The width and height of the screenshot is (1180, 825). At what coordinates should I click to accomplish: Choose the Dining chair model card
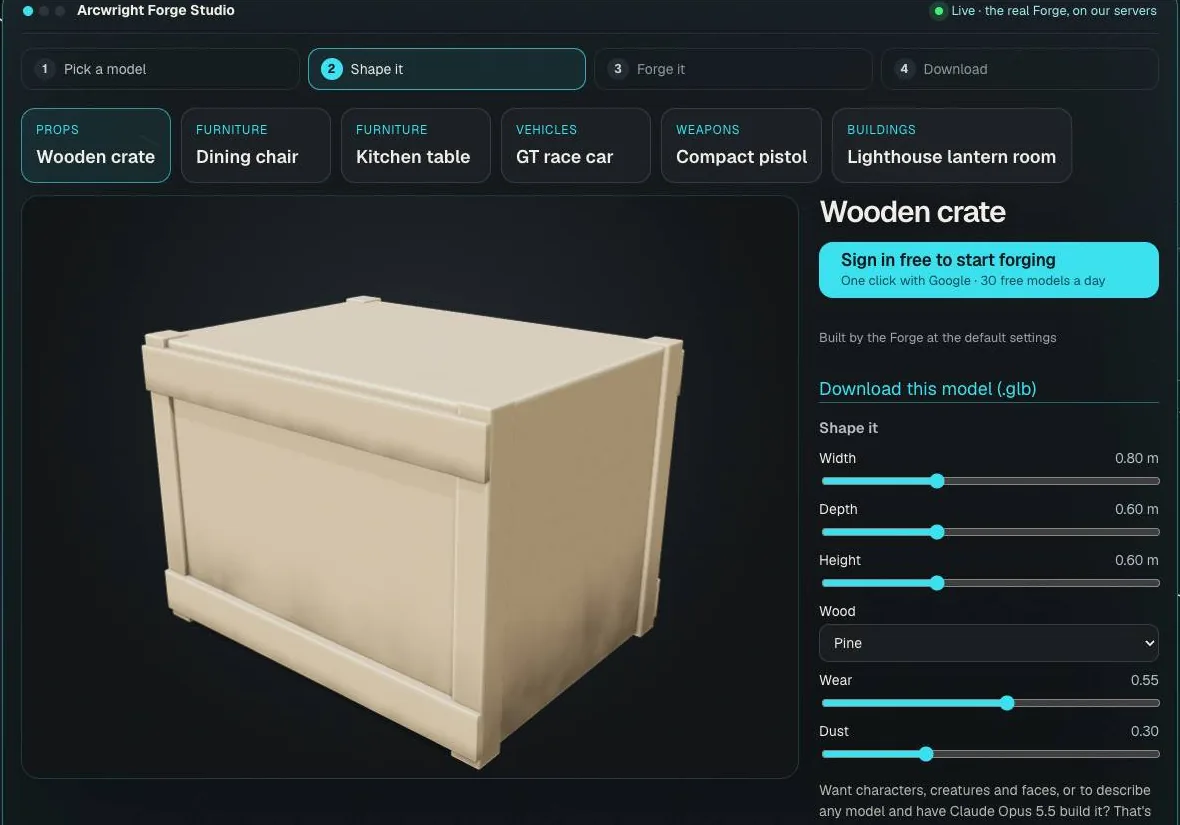[256, 145]
